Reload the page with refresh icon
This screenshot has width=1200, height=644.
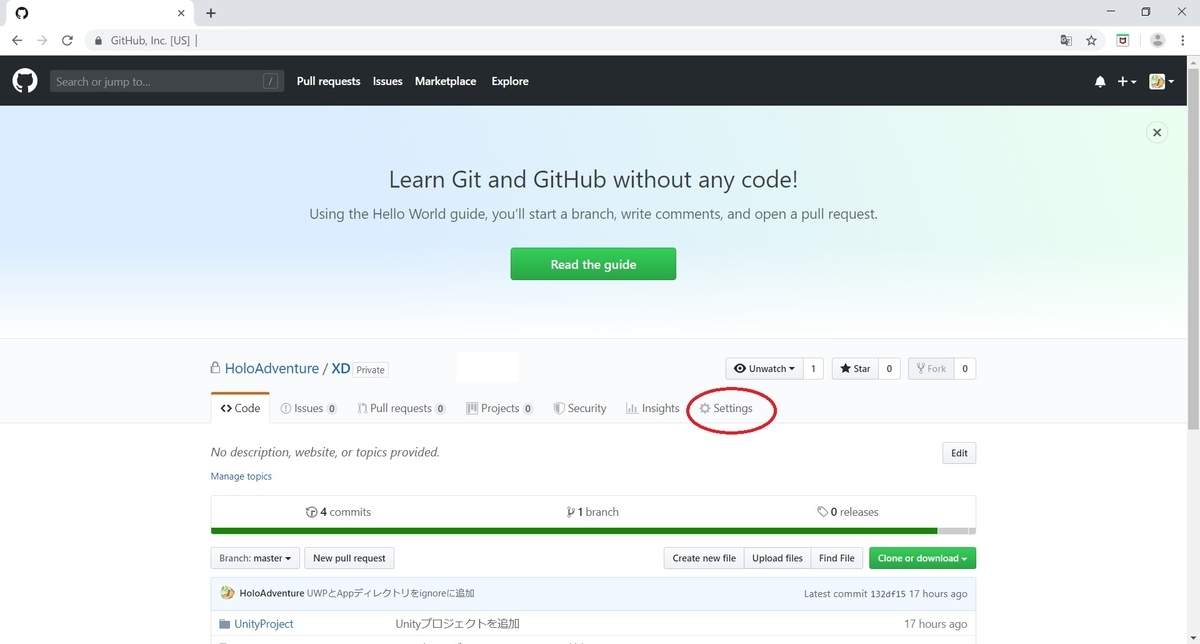[67, 40]
